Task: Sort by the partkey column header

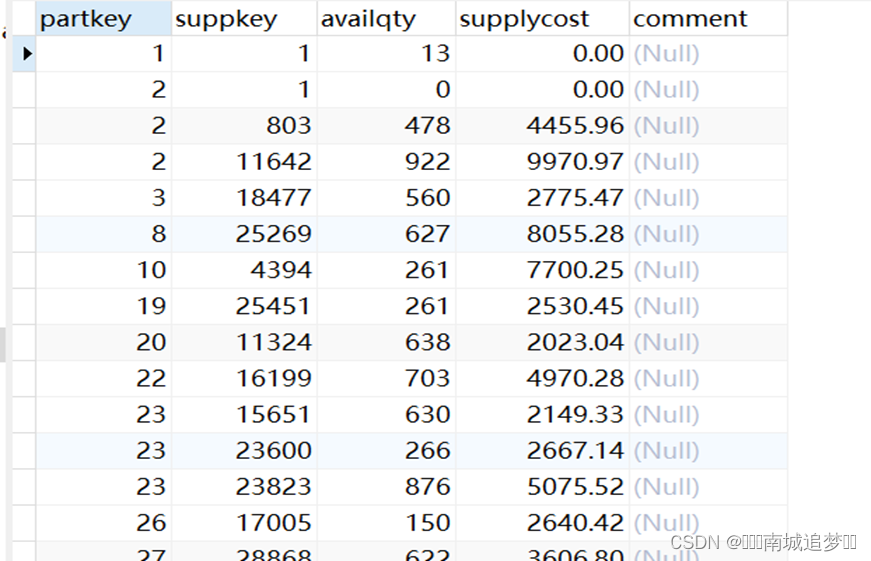Action: [x=103, y=19]
